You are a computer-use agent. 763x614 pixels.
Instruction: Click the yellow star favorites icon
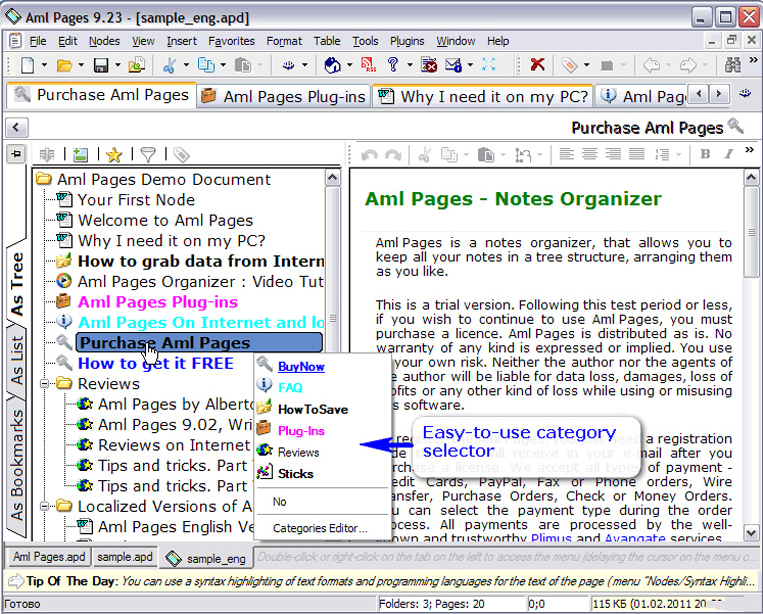click(x=113, y=155)
